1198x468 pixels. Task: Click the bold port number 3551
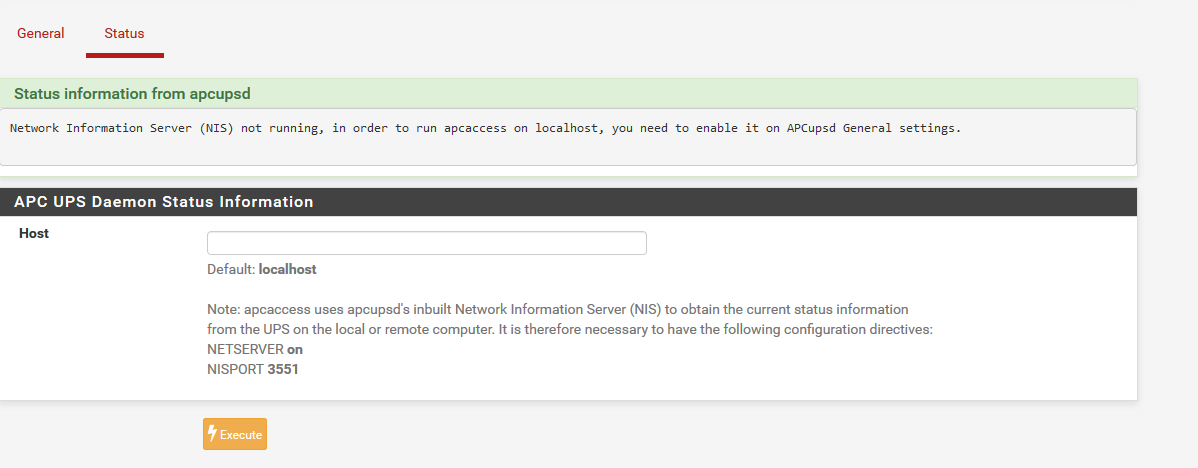[x=283, y=370]
